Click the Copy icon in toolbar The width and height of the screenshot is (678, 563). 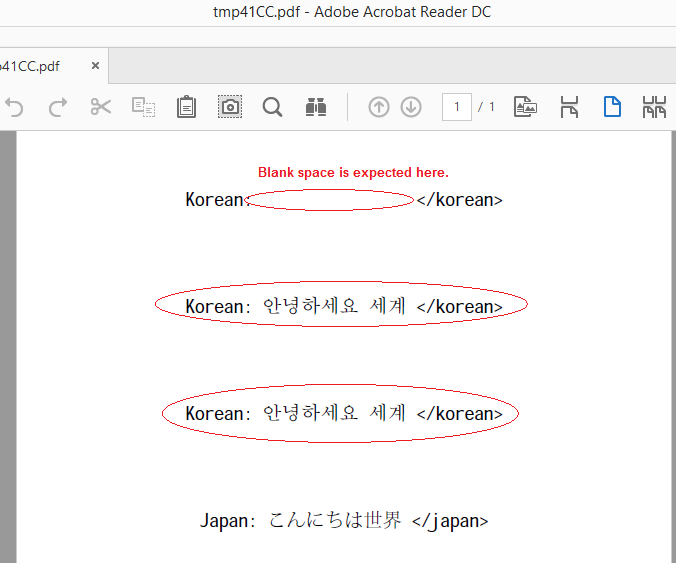point(144,107)
